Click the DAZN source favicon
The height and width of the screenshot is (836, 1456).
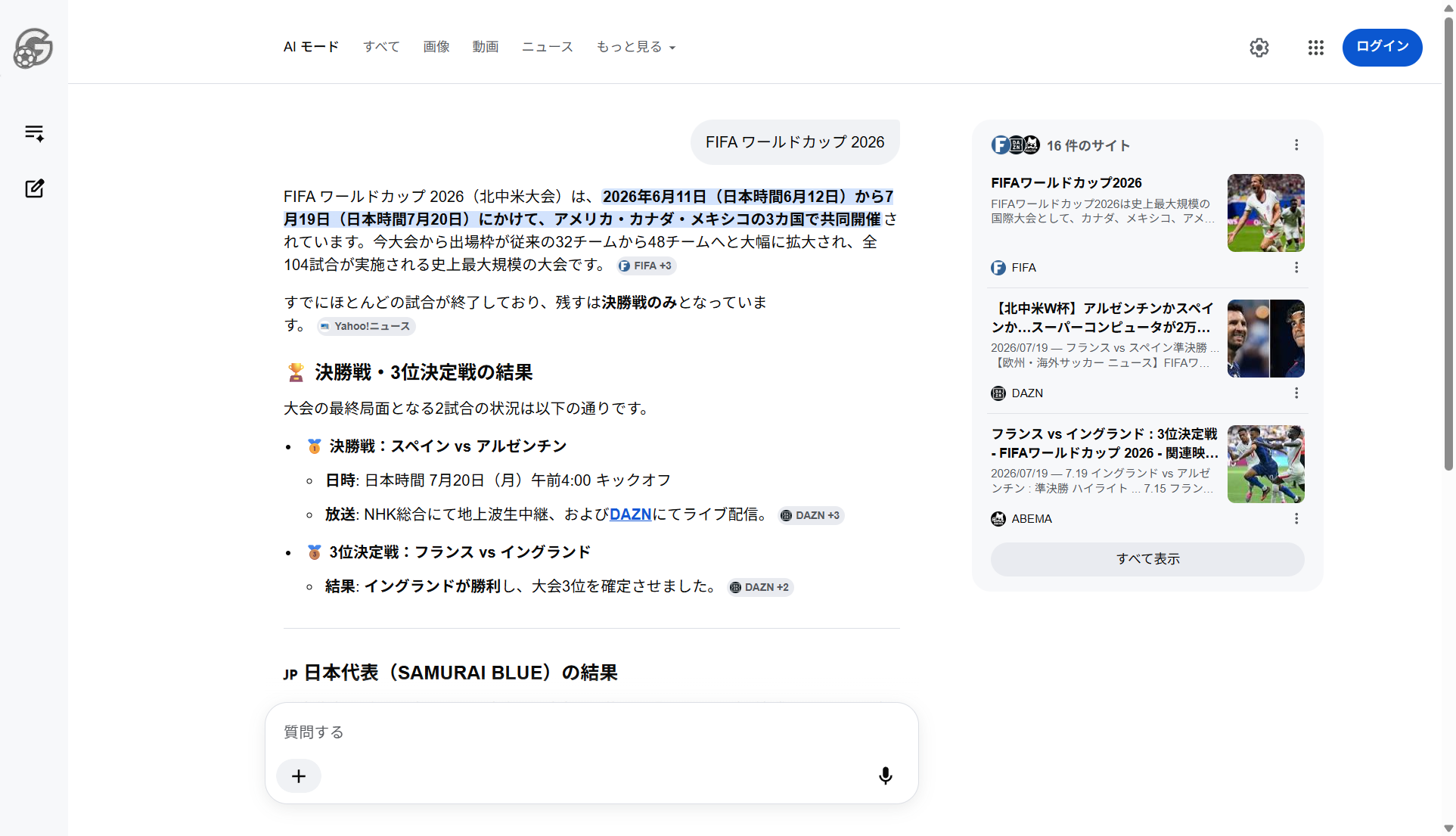pos(998,393)
